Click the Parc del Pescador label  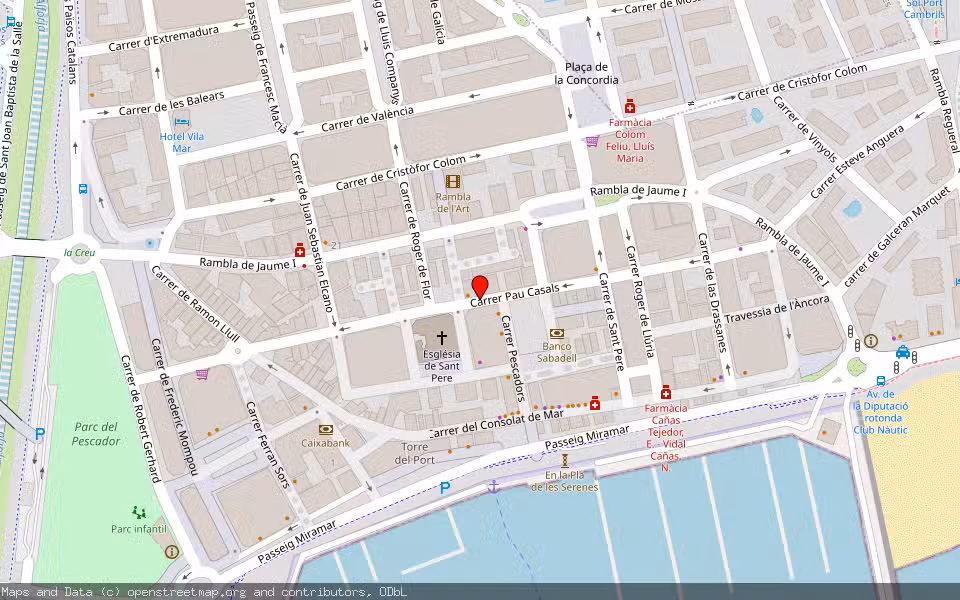point(96,433)
